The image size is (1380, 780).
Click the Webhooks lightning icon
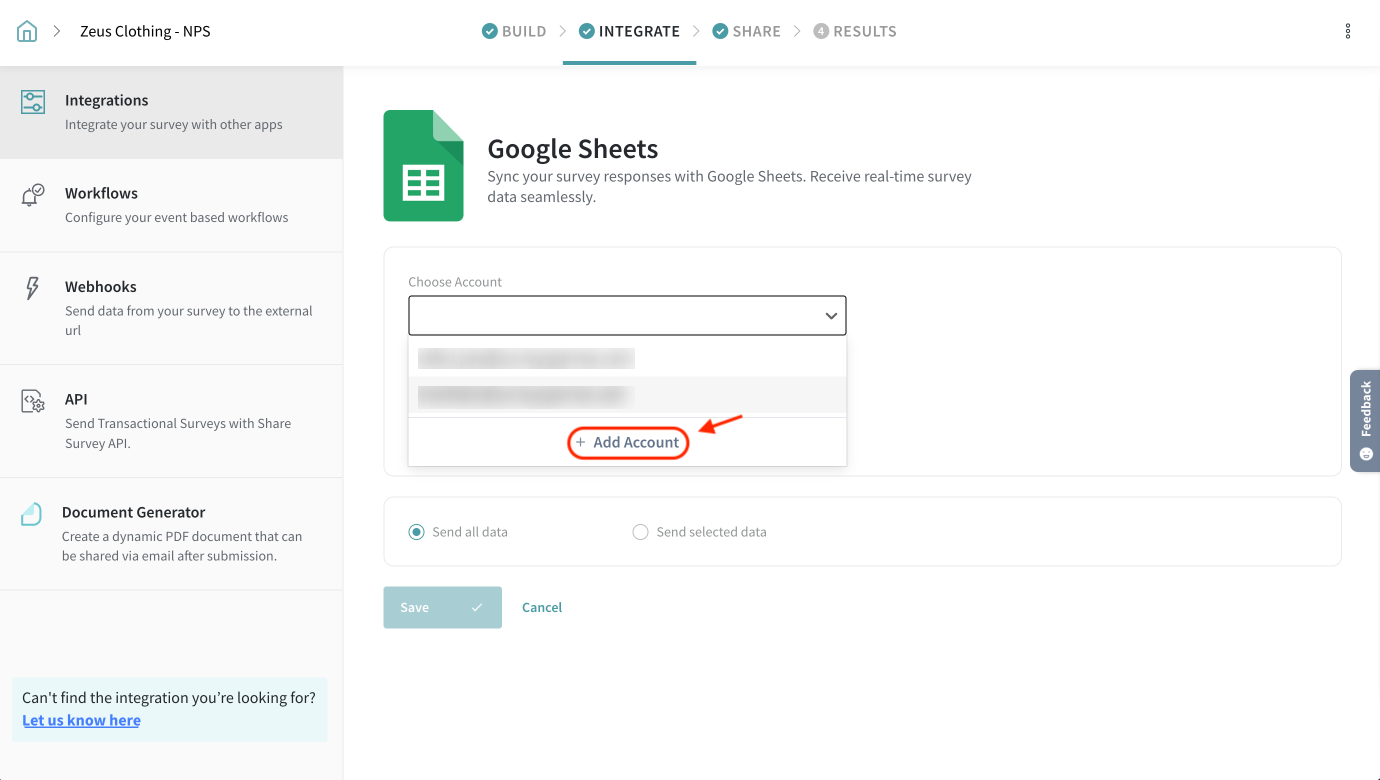click(x=32, y=288)
